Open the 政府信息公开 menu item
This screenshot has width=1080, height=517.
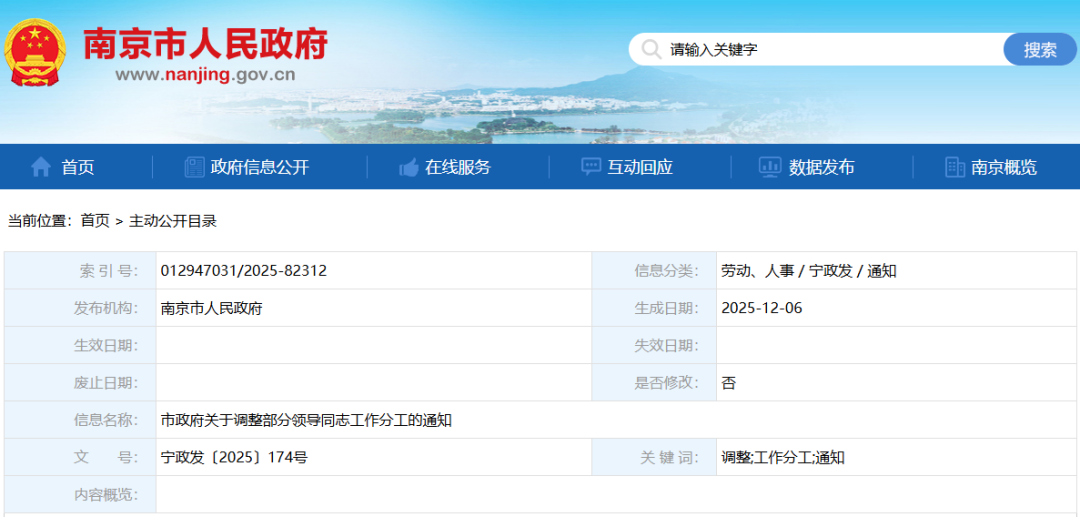[x=260, y=167]
